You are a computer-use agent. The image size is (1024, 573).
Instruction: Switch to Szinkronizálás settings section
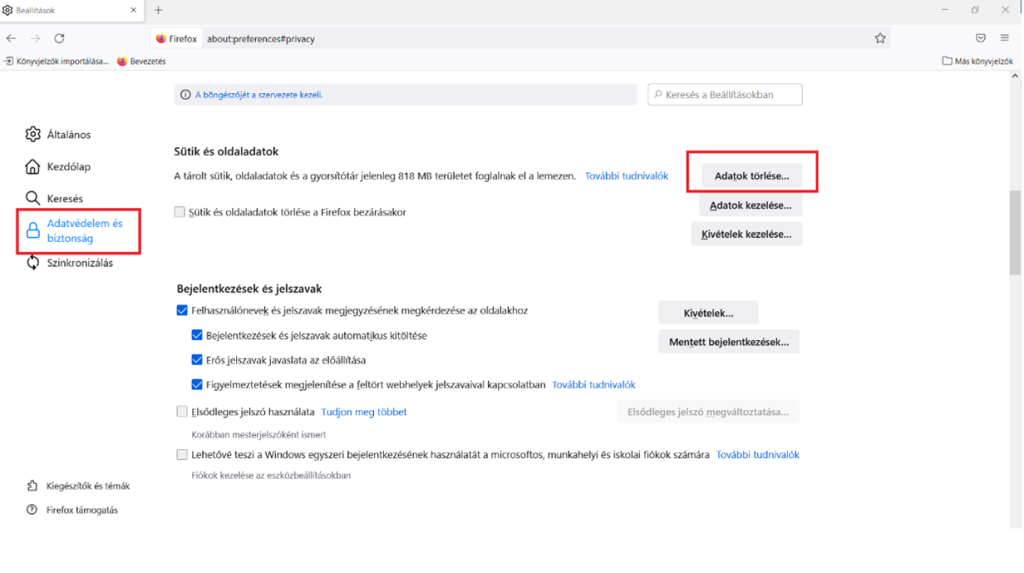click(x=79, y=263)
